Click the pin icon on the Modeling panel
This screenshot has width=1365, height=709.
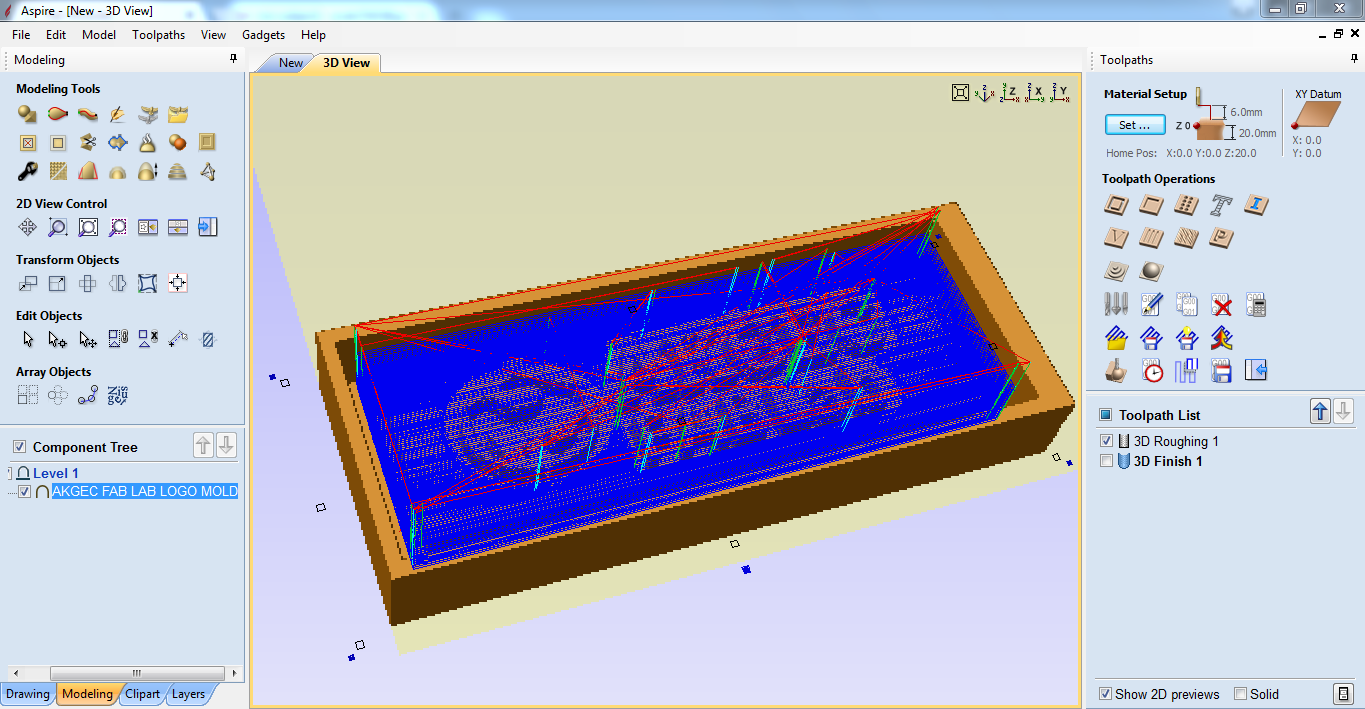click(x=234, y=60)
